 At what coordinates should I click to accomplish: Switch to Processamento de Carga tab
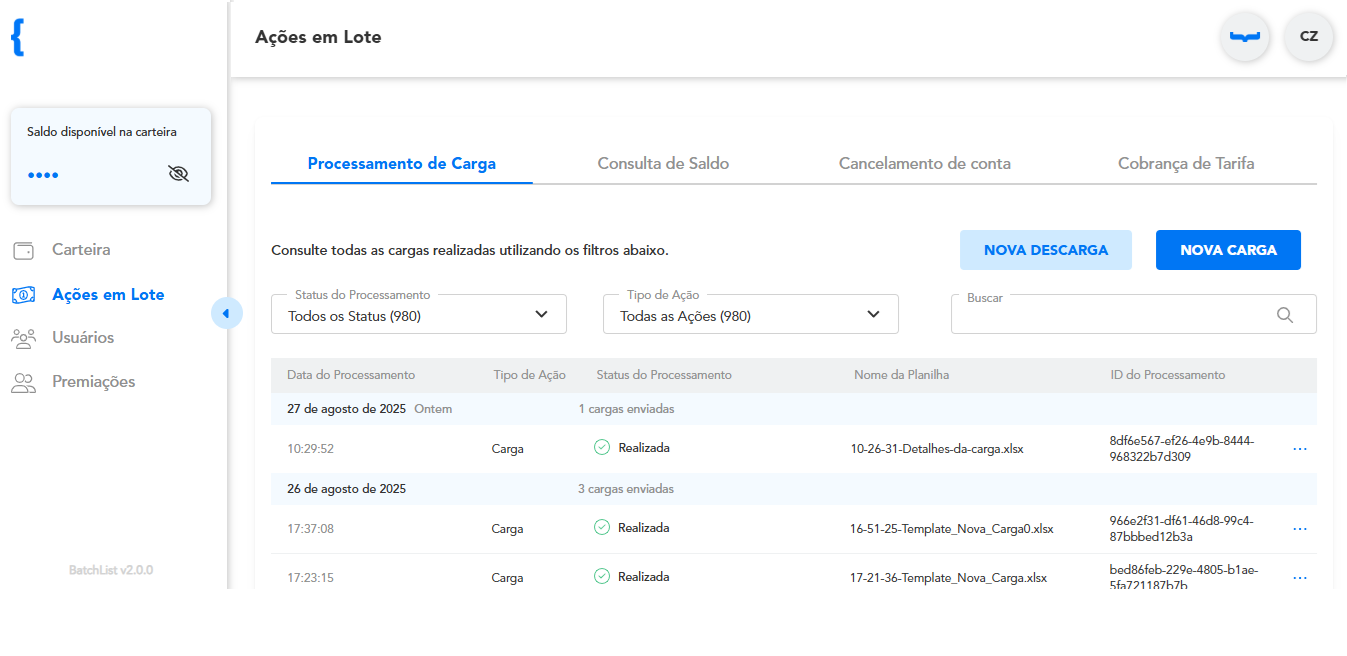point(402,164)
